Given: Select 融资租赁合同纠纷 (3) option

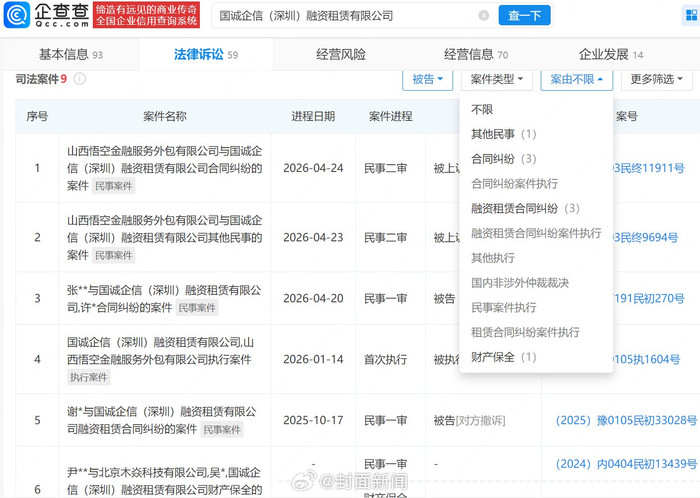Looking at the screenshot, I should (525, 208).
